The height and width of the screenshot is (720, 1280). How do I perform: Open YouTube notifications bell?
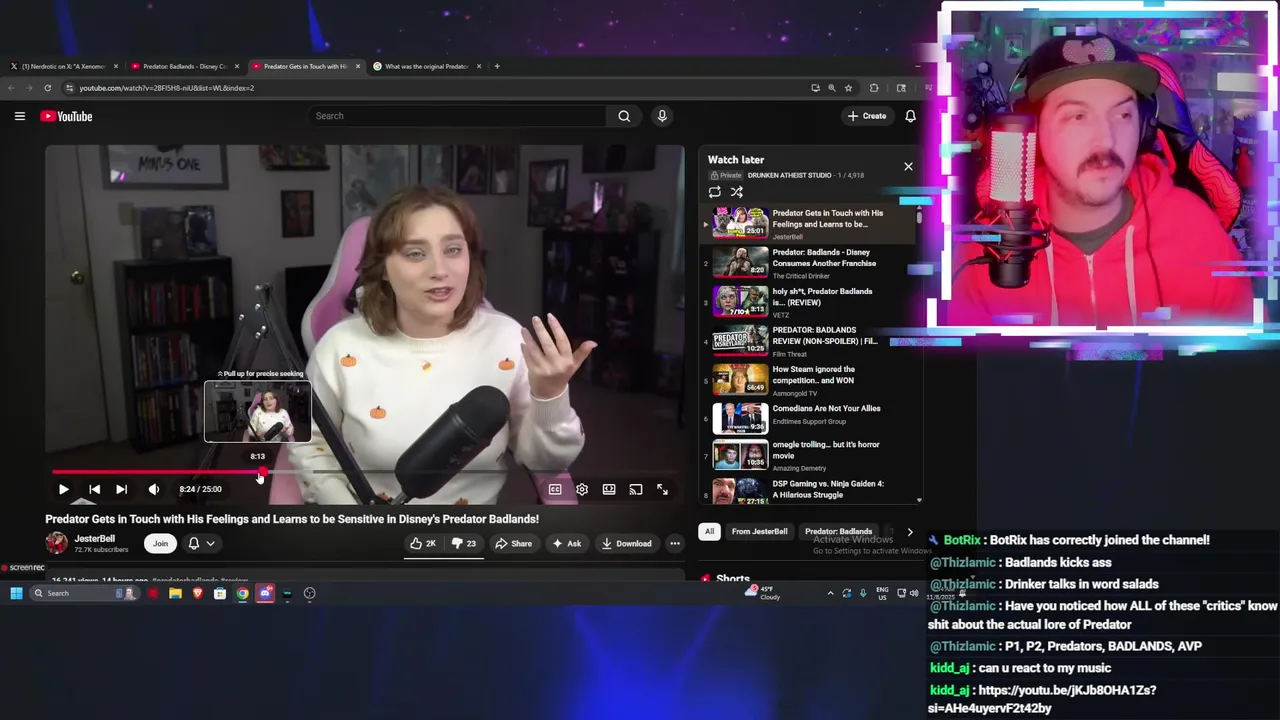click(x=910, y=116)
